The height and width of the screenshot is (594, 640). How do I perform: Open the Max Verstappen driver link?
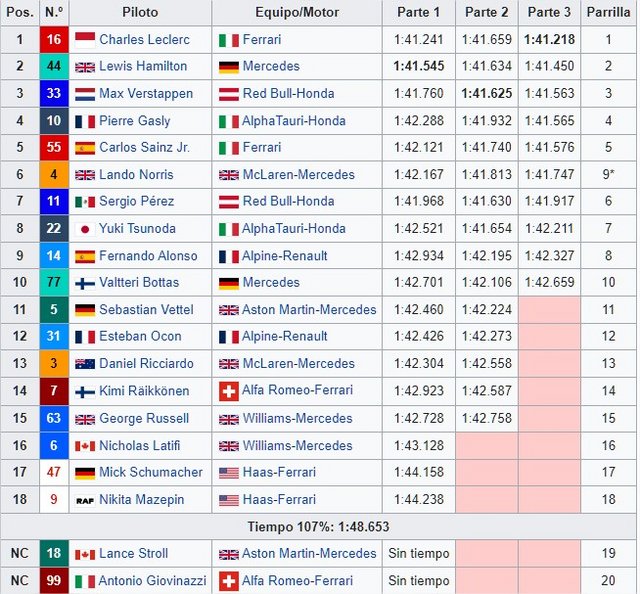click(146, 93)
